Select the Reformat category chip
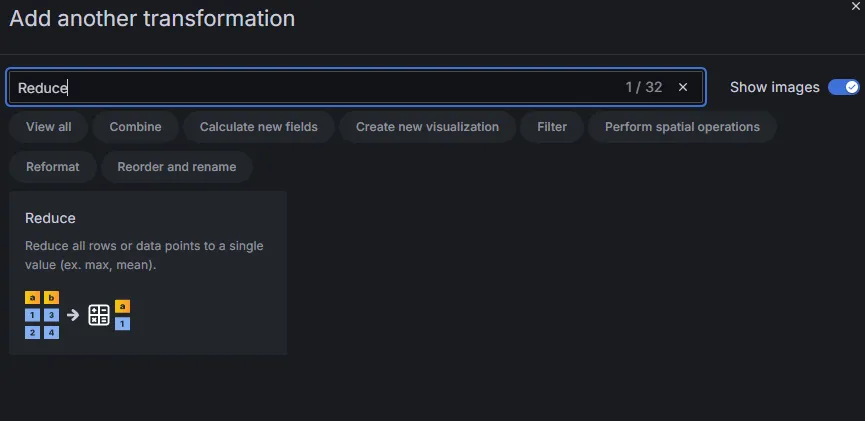 (x=53, y=167)
